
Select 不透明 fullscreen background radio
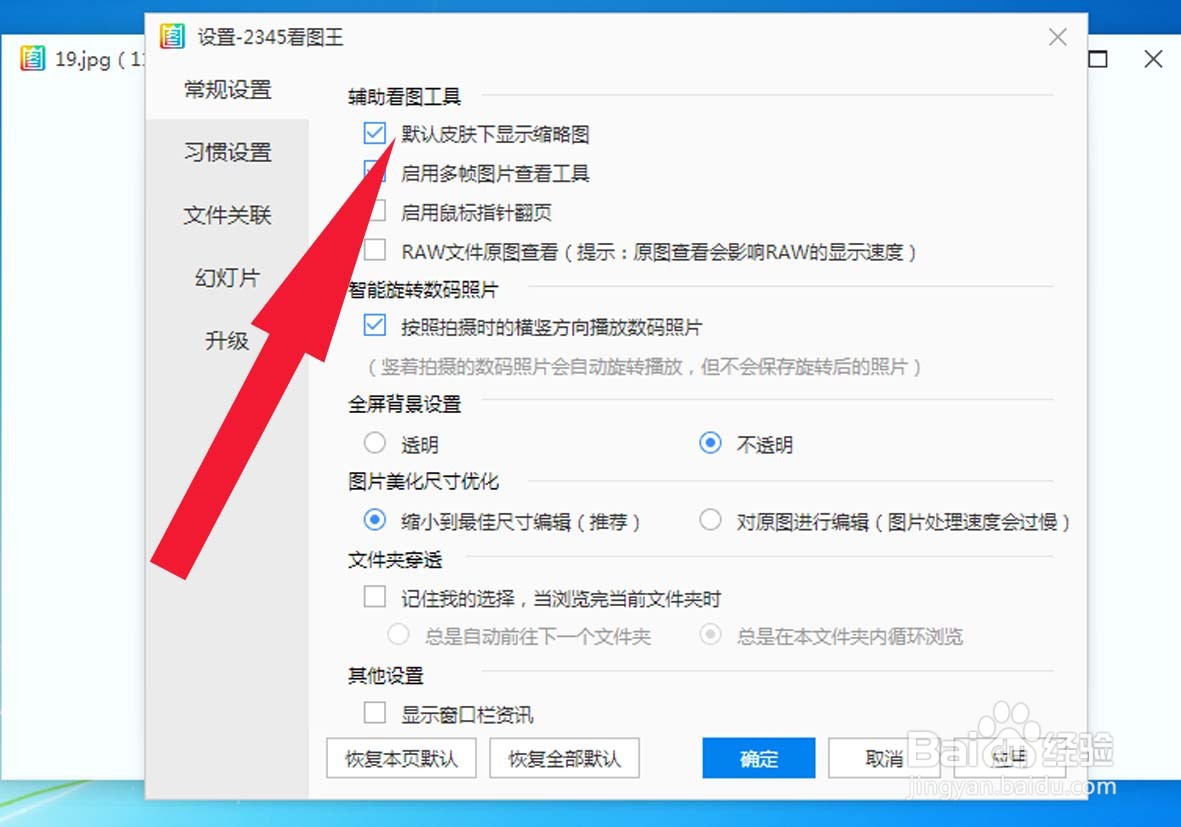point(710,443)
